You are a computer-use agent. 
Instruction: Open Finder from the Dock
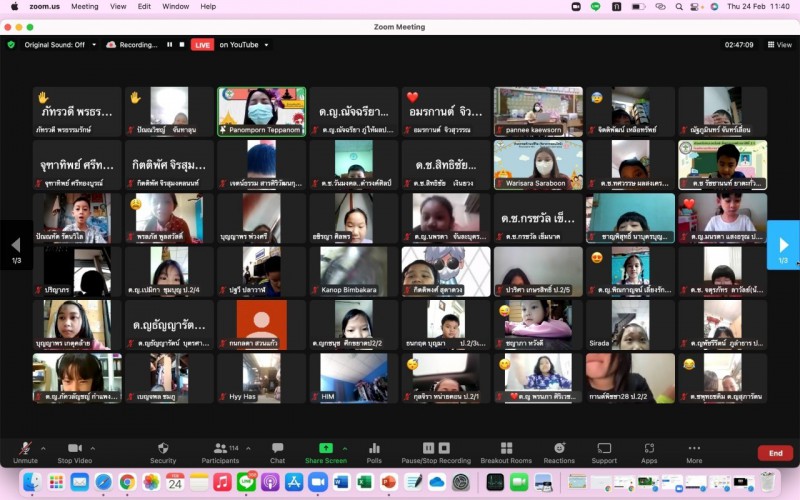point(32,482)
